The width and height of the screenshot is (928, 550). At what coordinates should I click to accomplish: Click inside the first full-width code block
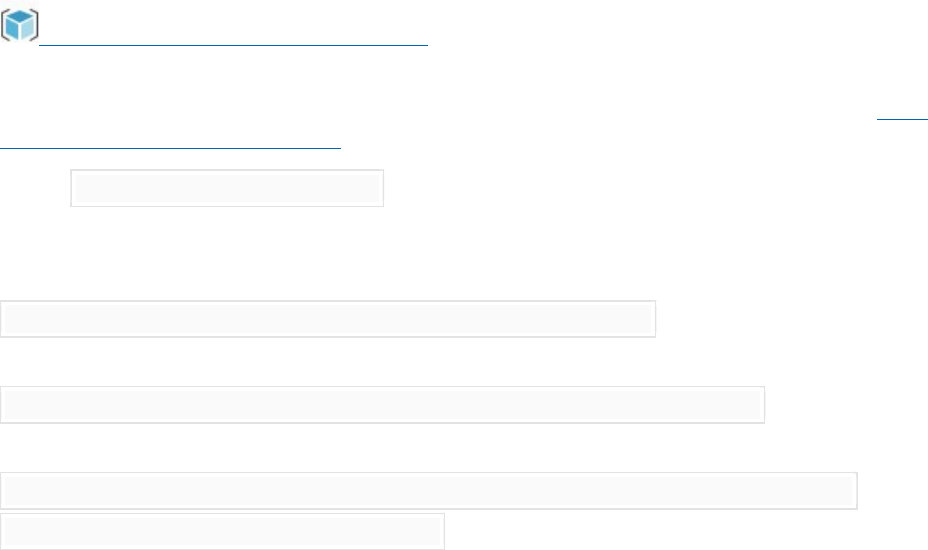click(328, 319)
